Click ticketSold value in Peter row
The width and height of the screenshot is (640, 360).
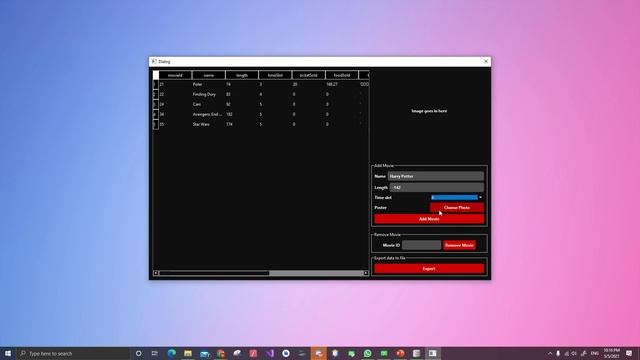(x=309, y=84)
